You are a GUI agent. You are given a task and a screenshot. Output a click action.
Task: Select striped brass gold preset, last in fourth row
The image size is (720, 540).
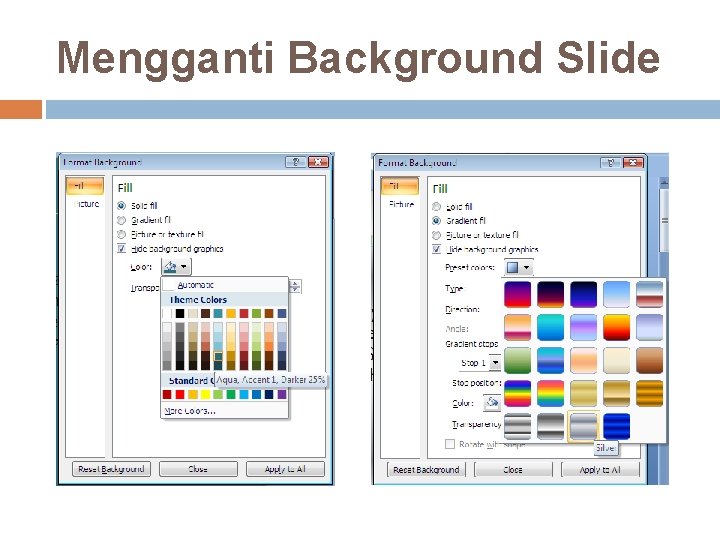[650, 394]
